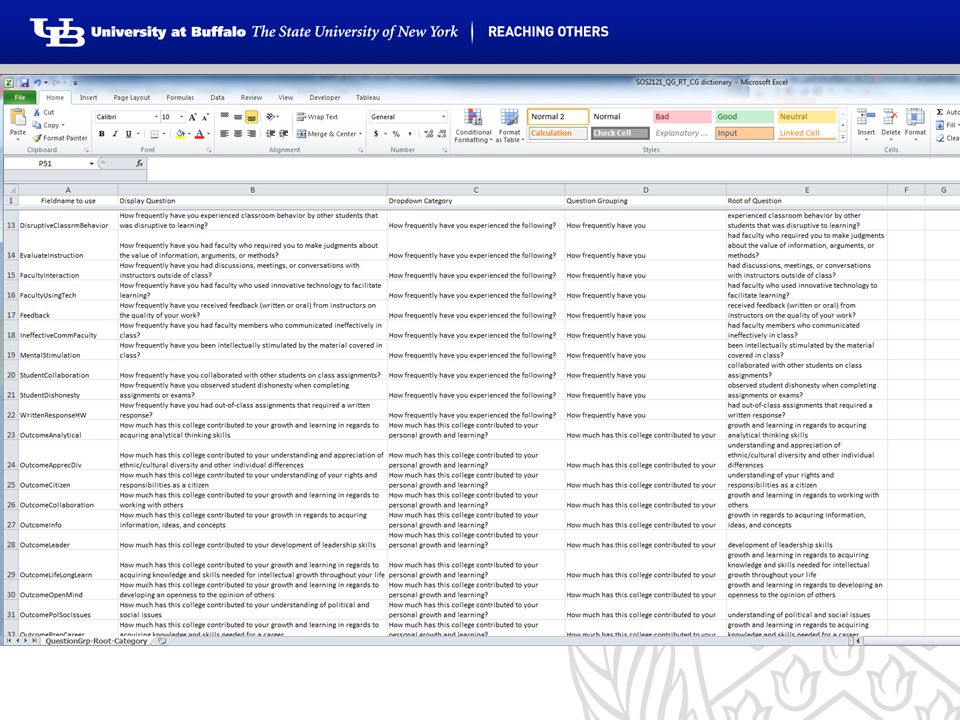Image resolution: width=960 pixels, height=720 pixels.
Task: Click the fx insert function icon
Action: click(140, 163)
